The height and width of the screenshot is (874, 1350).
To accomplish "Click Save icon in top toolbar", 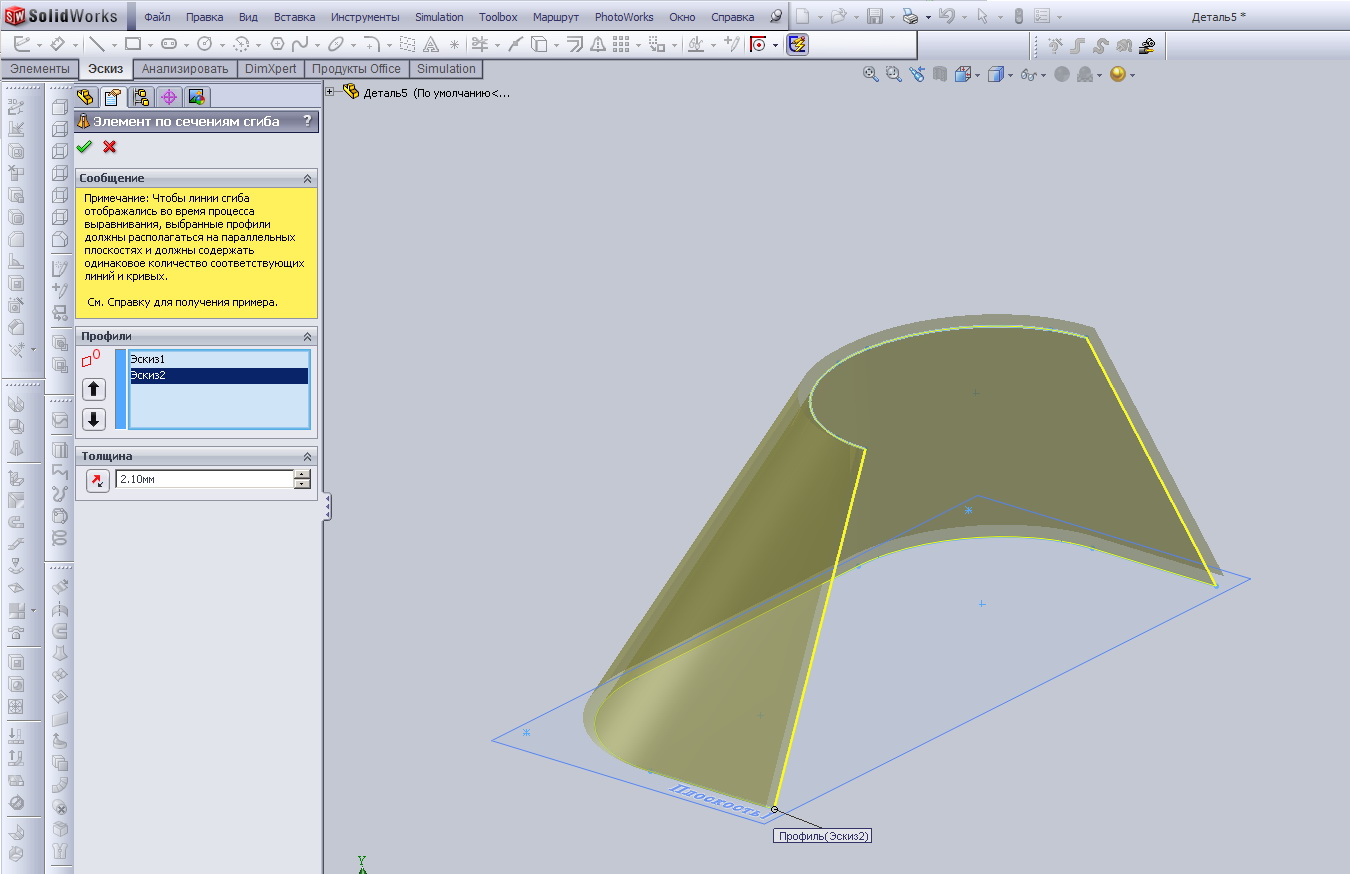I will 874,17.
